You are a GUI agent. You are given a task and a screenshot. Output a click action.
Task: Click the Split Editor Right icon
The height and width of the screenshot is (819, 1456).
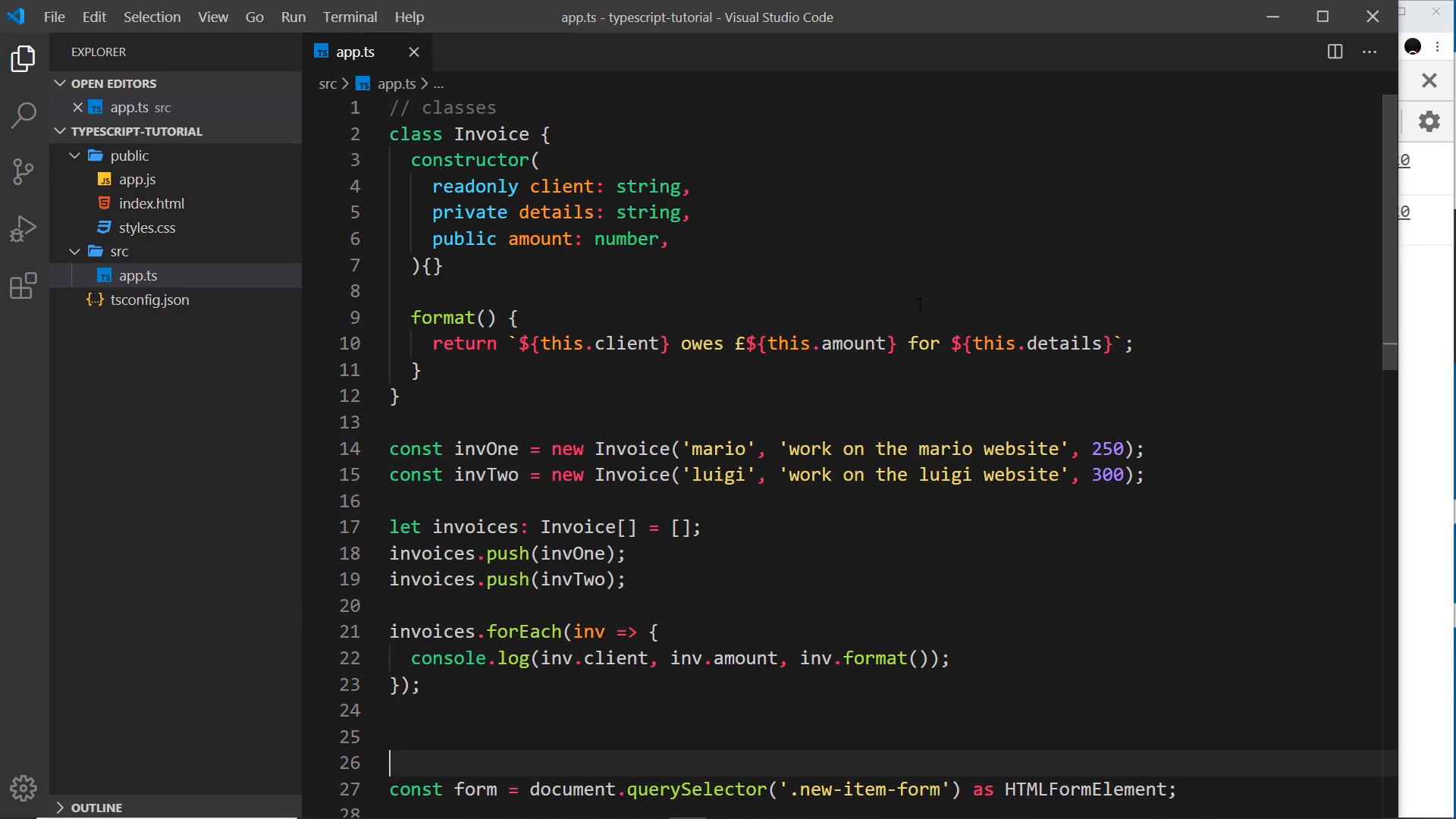(1335, 52)
